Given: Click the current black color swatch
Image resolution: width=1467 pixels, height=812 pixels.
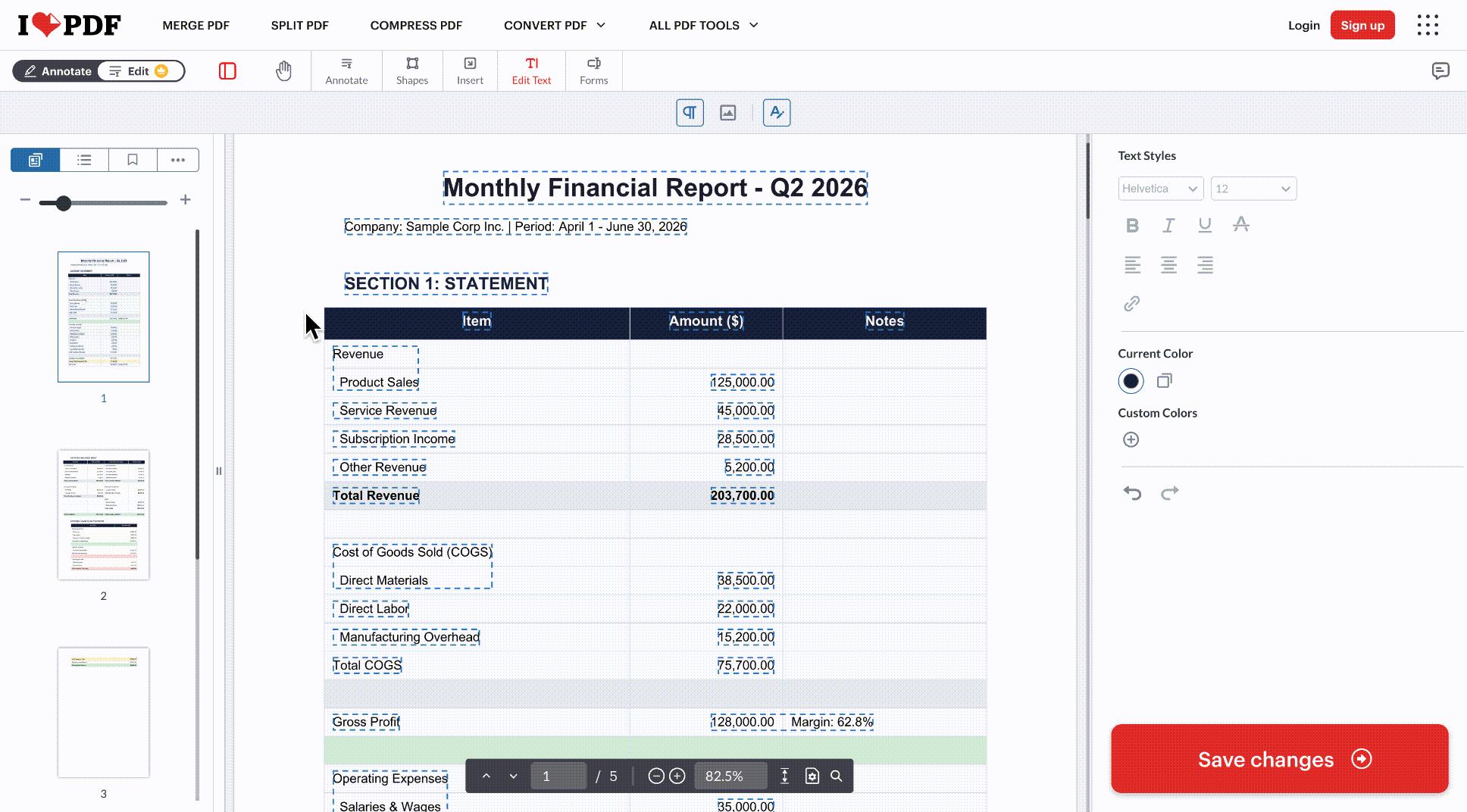Looking at the screenshot, I should (x=1131, y=381).
